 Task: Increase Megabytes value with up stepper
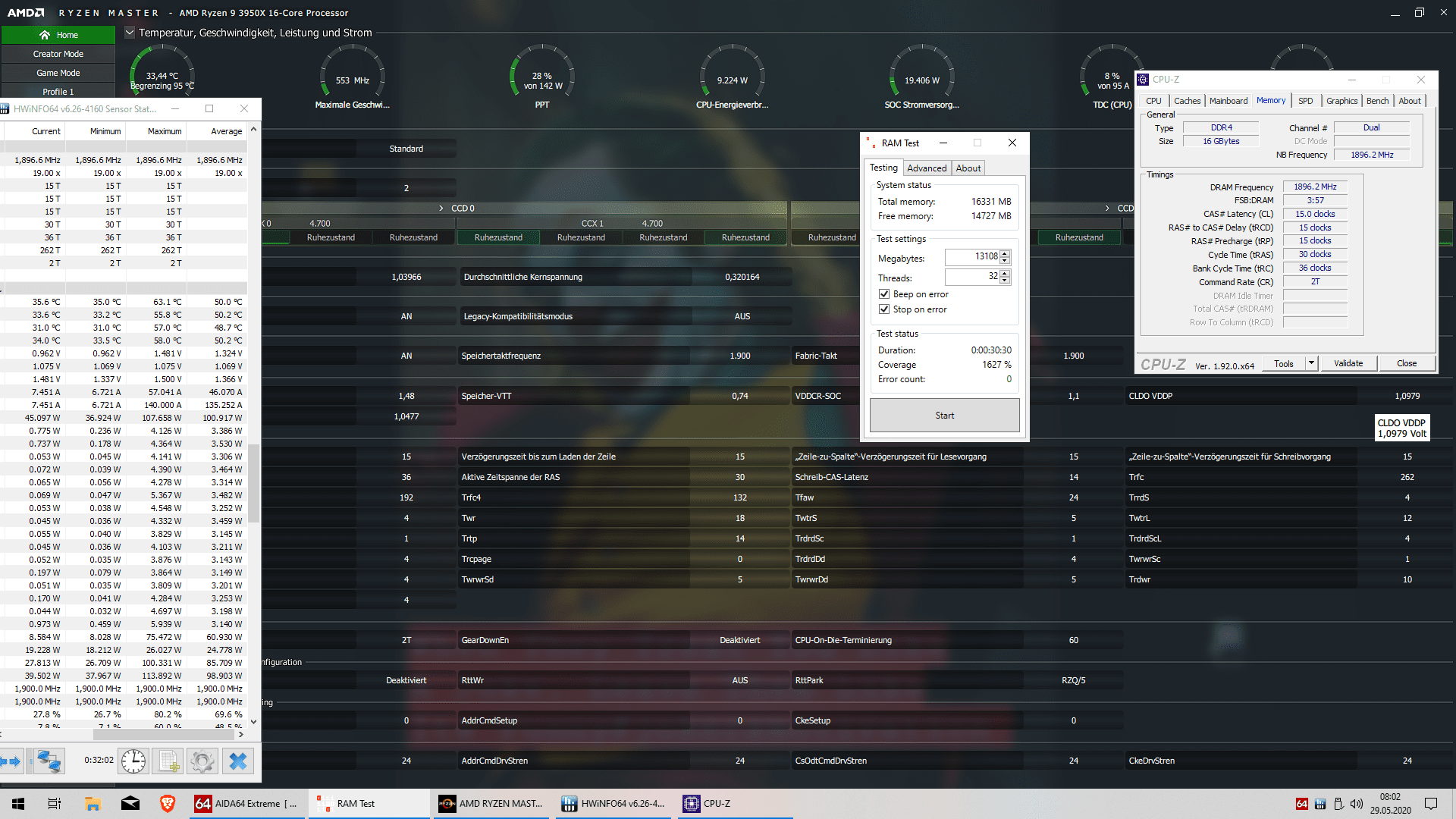pyautogui.click(x=1005, y=253)
